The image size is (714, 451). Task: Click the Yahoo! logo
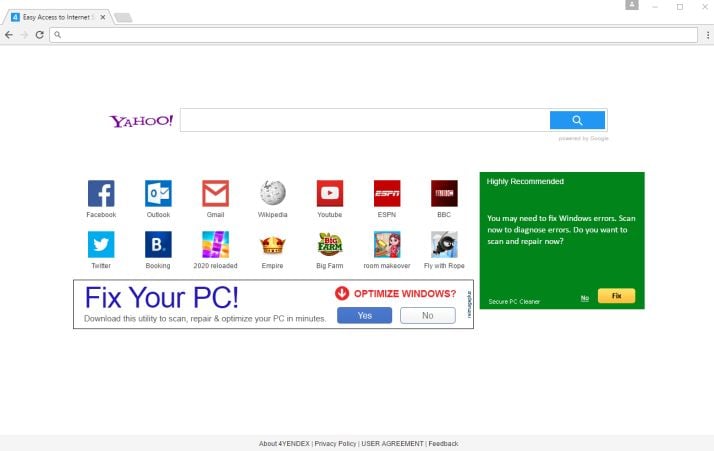141,121
